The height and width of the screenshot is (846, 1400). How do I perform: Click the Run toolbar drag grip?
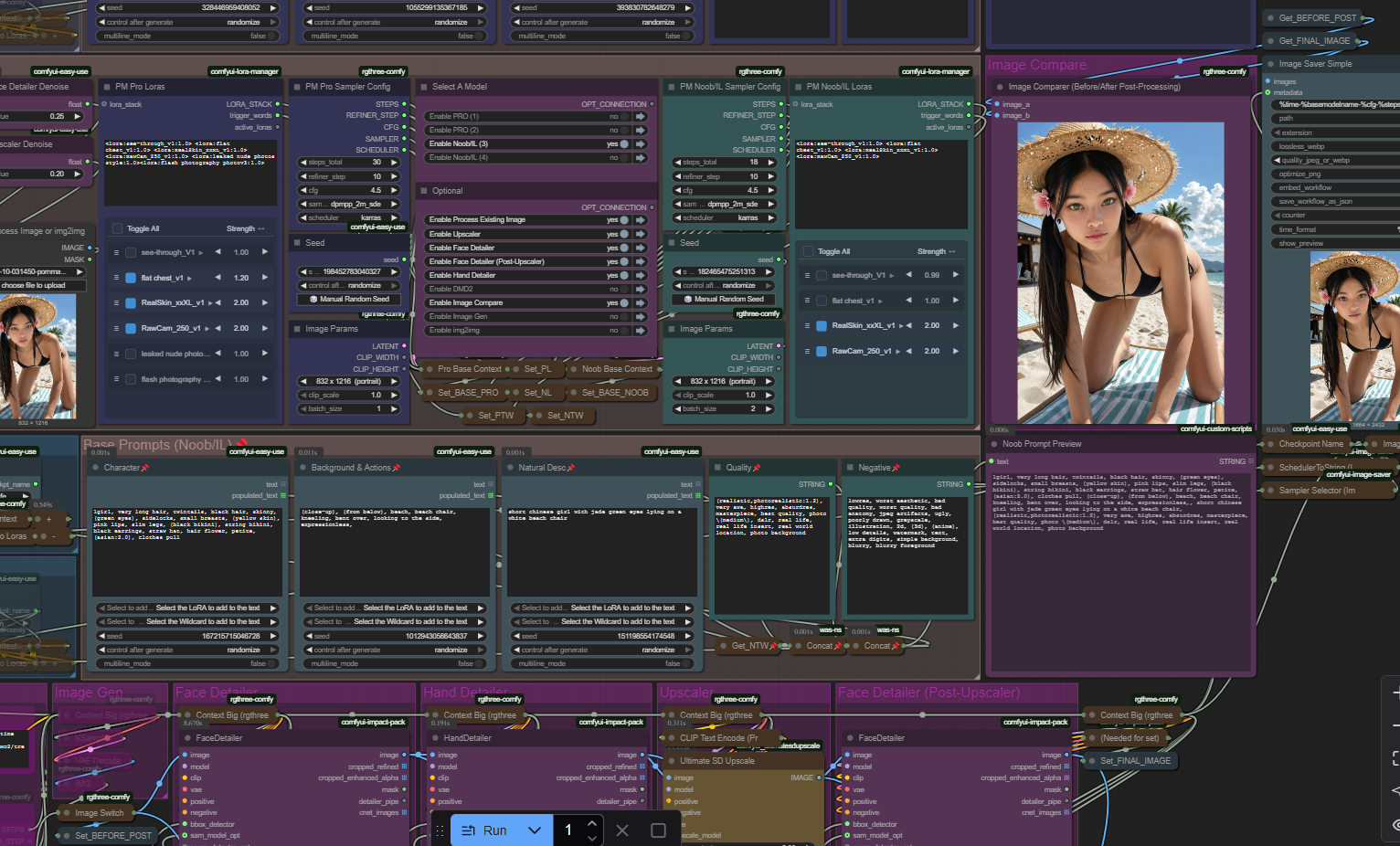point(440,830)
